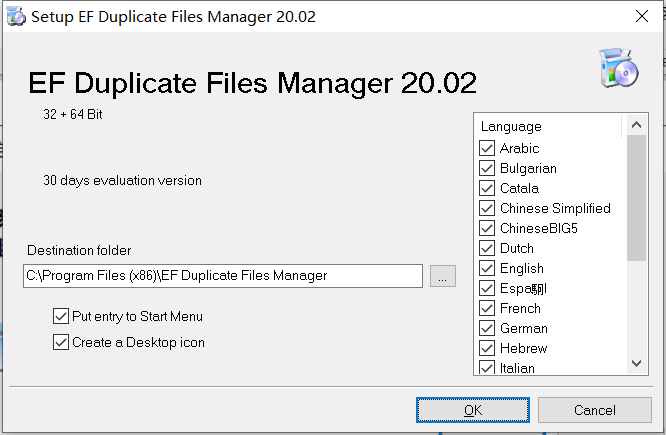Open the browse folder '...' button
666x435 pixels.
tap(443, 276)
